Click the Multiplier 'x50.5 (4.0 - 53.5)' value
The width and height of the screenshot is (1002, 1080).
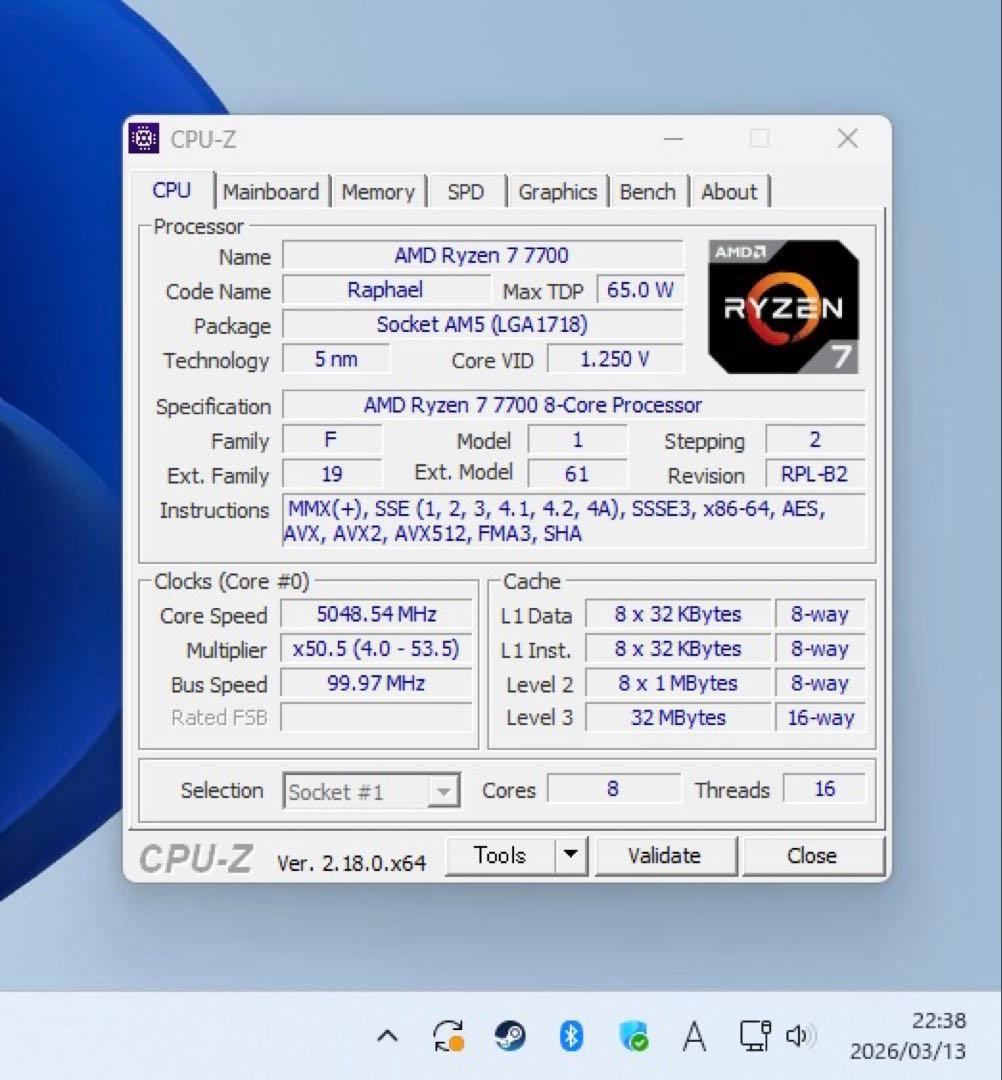(x=376, y=648)
